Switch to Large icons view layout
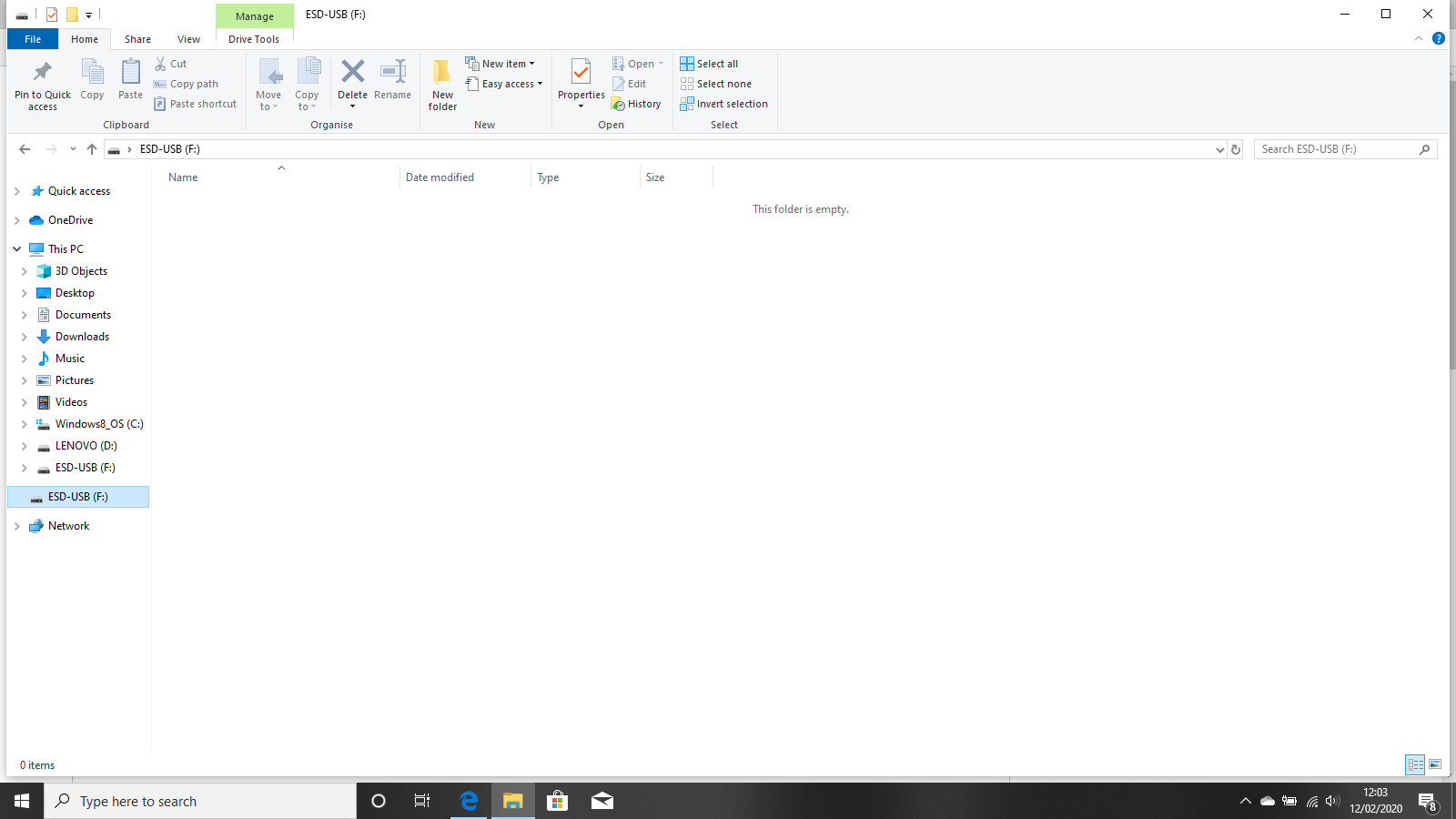The width and height of the screenshot is (1456, 819). [x=1435, y=764]
